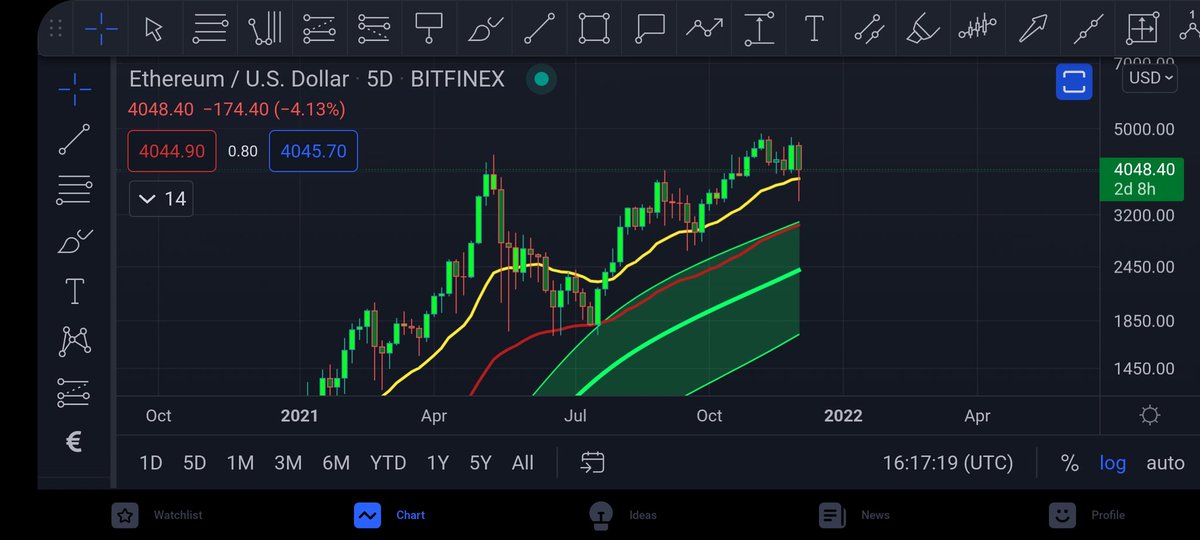Set time range to 5D in bottom bar
This screenshot has width=1200, height=540.
pyautogui.click(x=194, y=463)
